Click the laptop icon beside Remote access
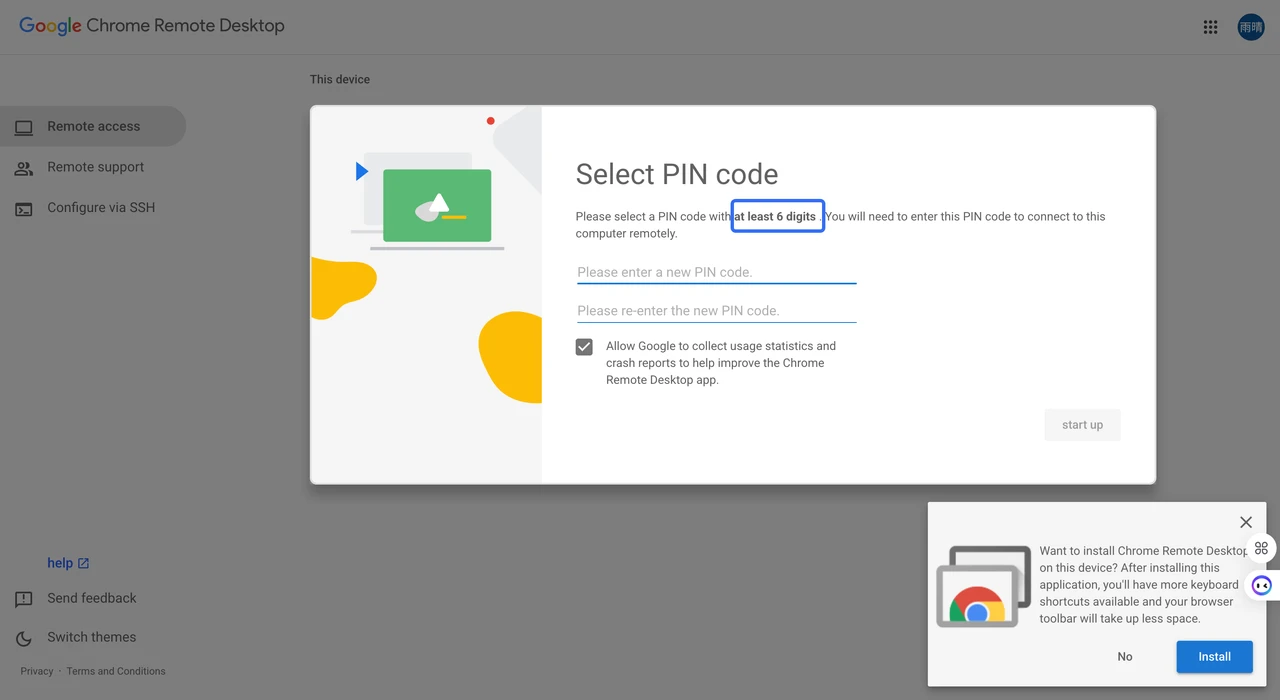 (24, 127)
